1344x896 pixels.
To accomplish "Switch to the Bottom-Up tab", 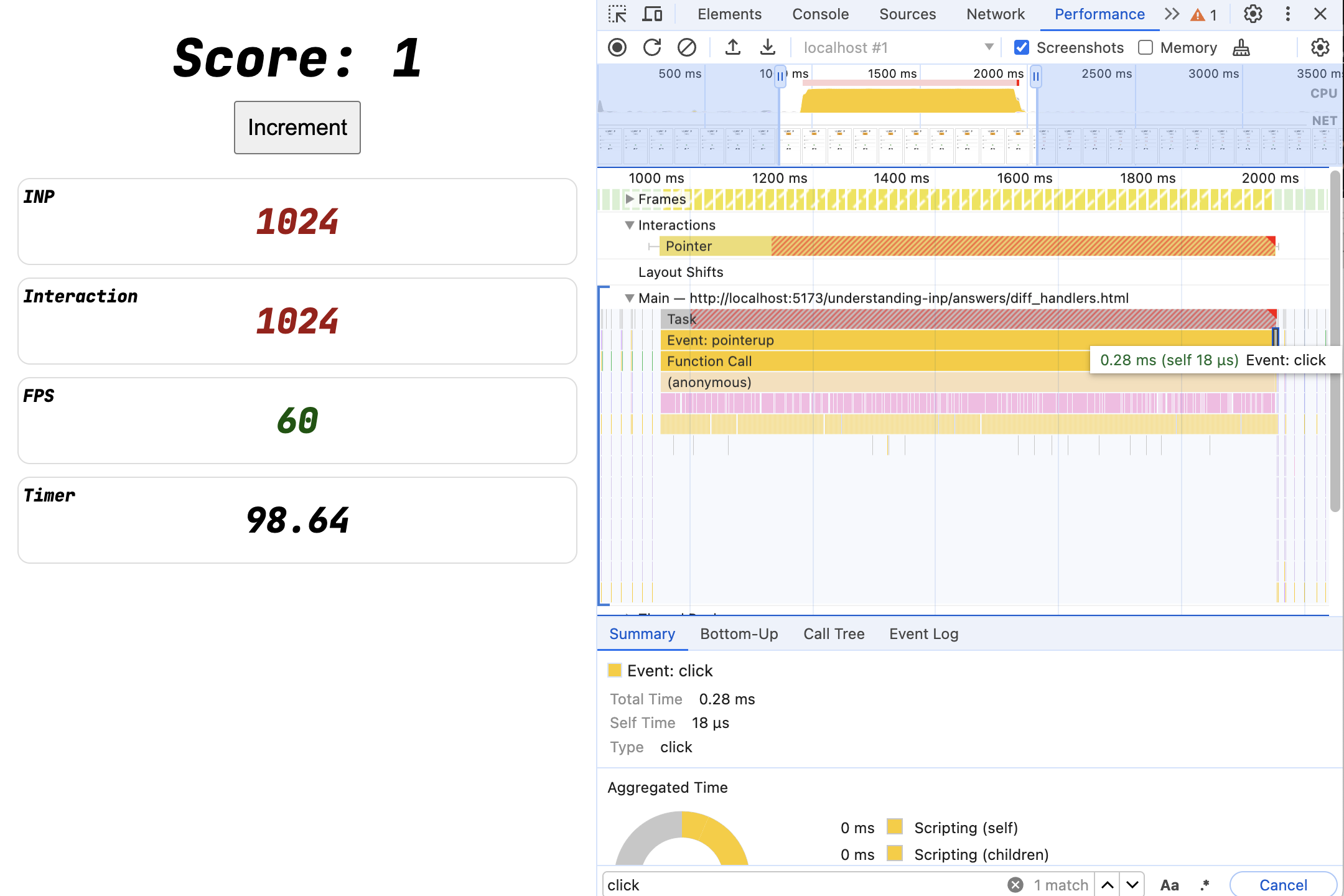I will tap(740, 633).
